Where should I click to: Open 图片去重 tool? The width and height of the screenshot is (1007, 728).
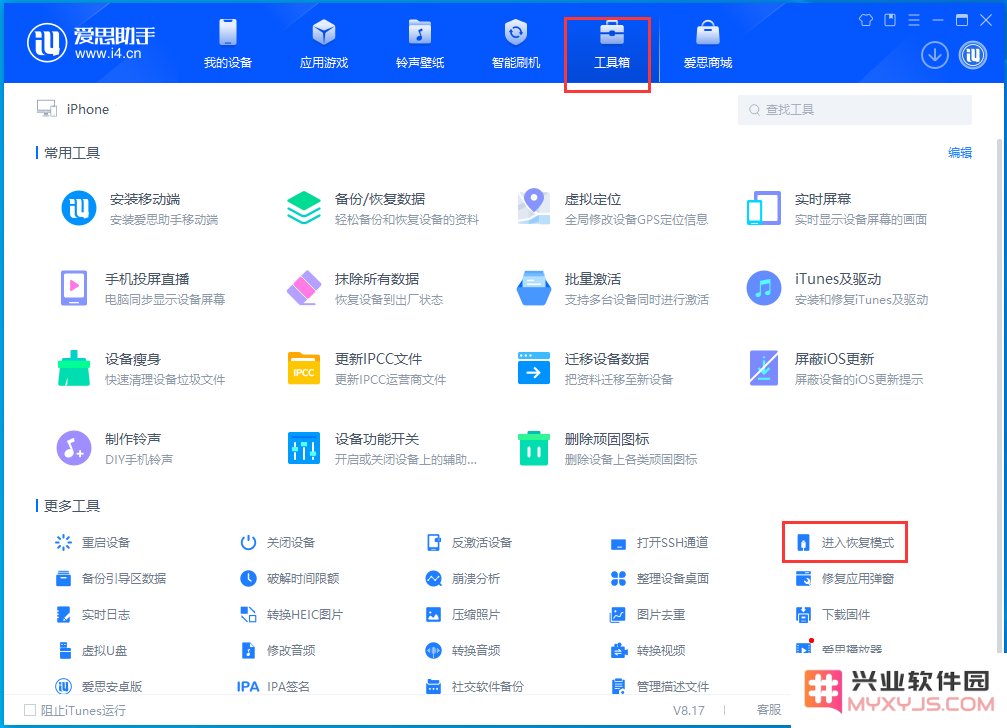point(647,614)
